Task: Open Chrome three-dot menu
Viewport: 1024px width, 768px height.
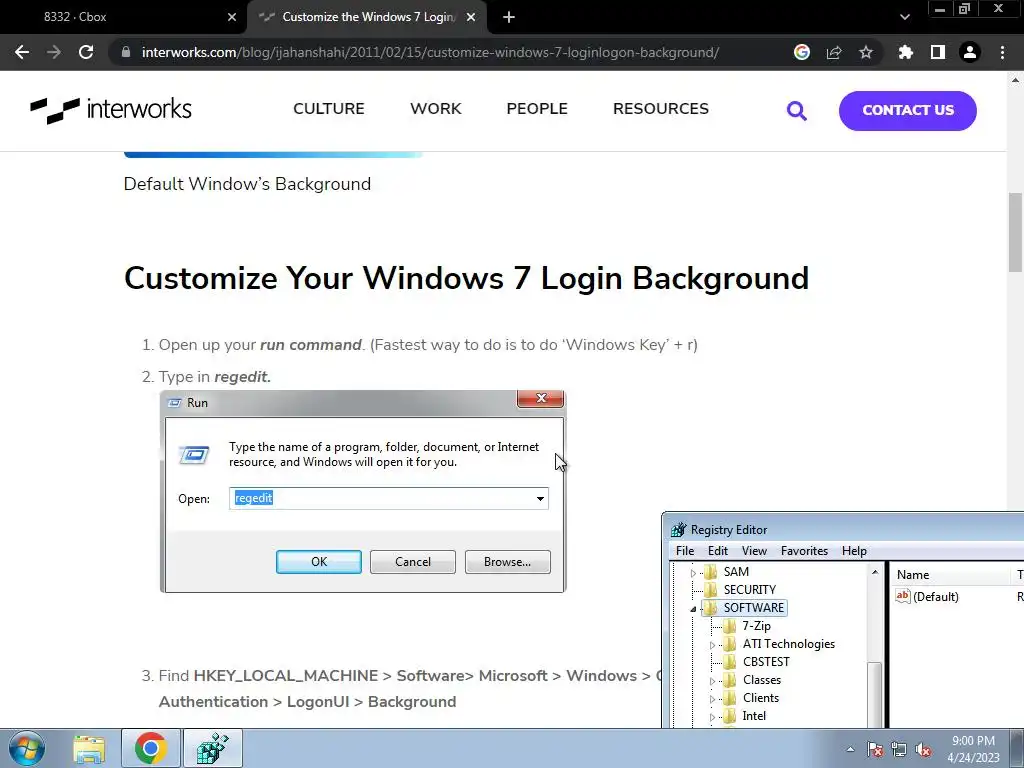Action: [x=1002, y=52]
